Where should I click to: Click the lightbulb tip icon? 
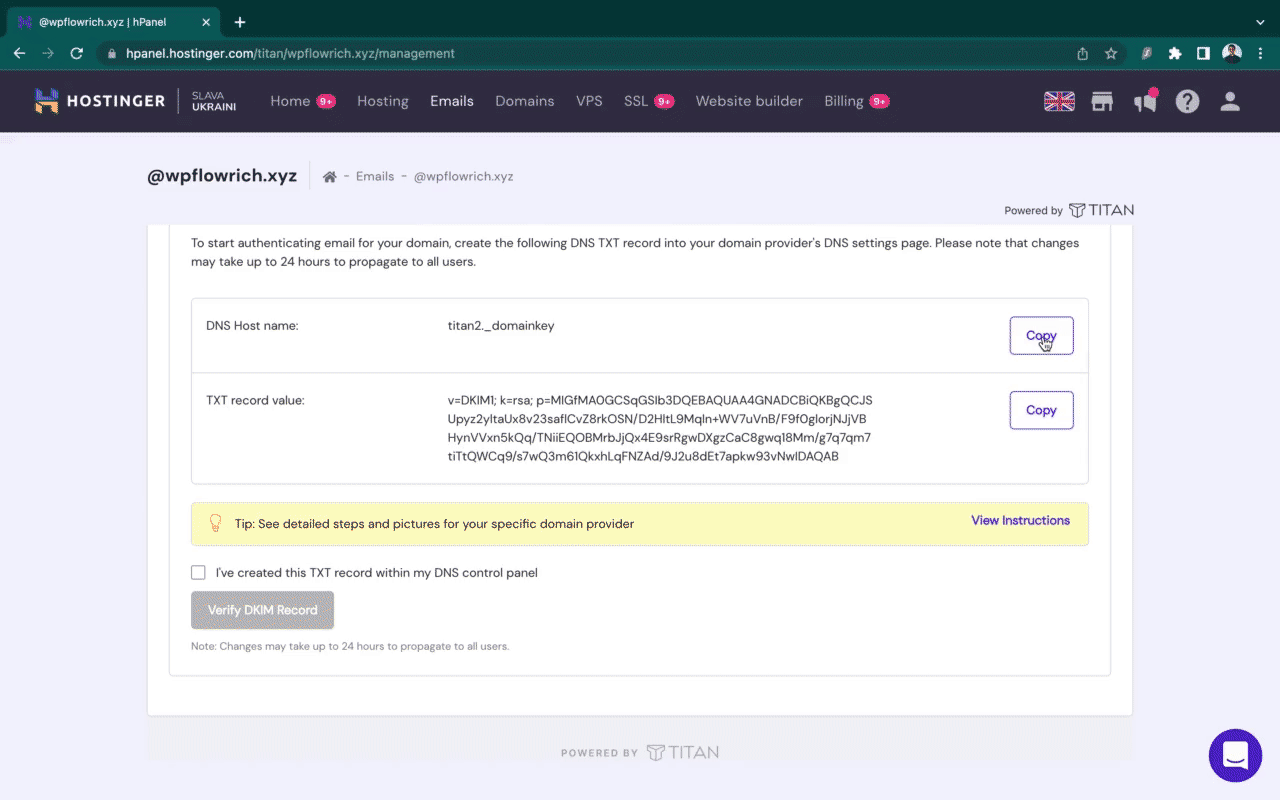[x=215, y=523]
